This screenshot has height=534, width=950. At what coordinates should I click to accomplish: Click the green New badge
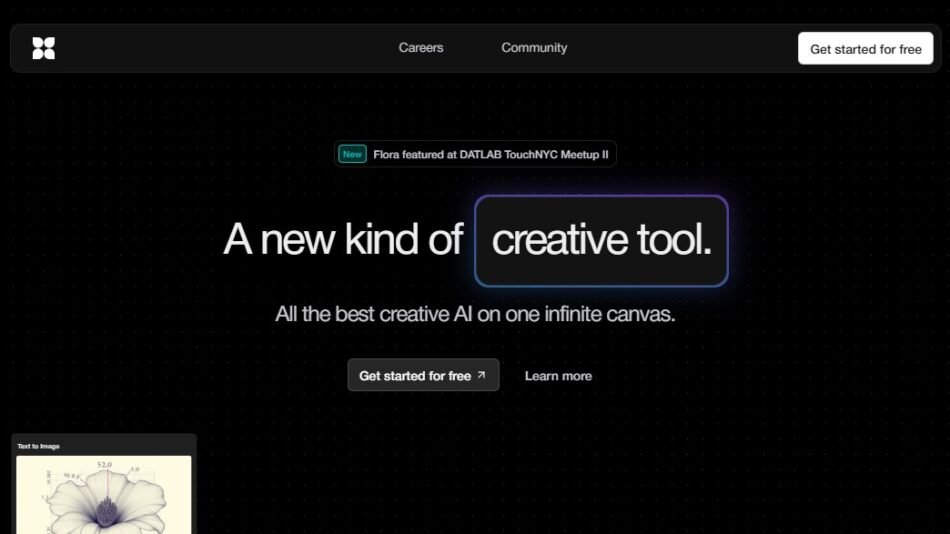(x=352, y=154)
